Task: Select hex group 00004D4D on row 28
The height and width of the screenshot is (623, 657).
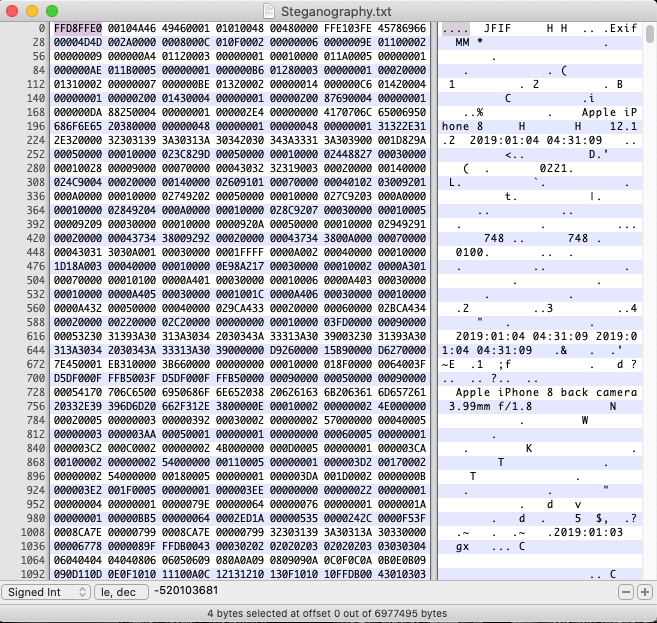Action: pyautogui.click(x=78, y=42)
